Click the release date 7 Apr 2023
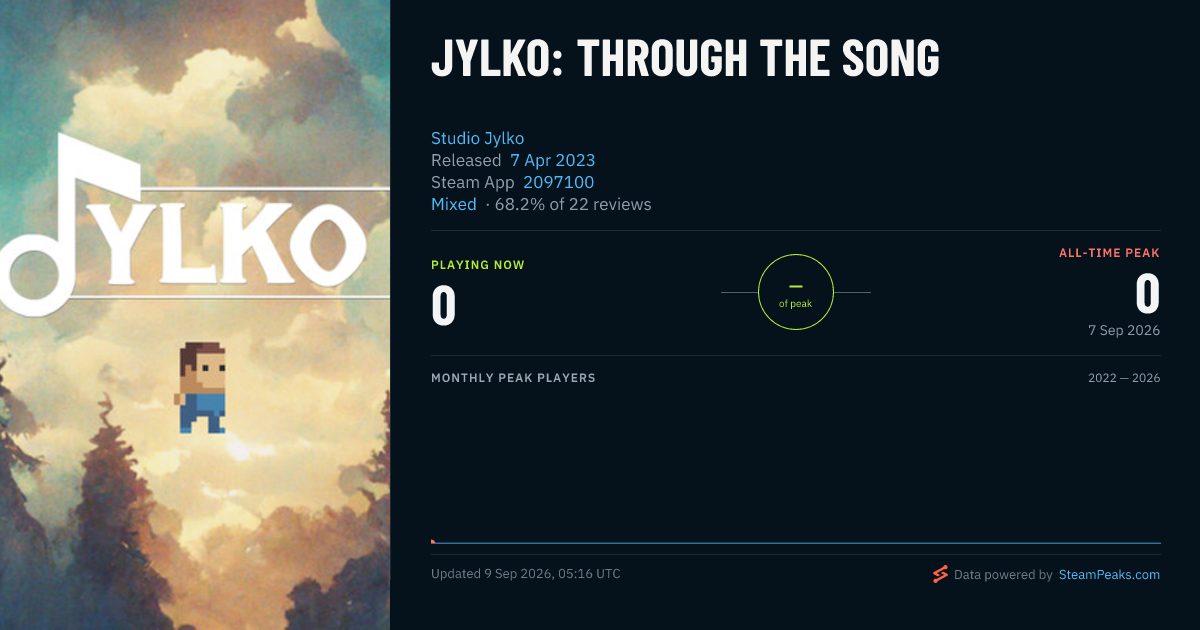This screenshot has height=630, width=1200. 552,160
